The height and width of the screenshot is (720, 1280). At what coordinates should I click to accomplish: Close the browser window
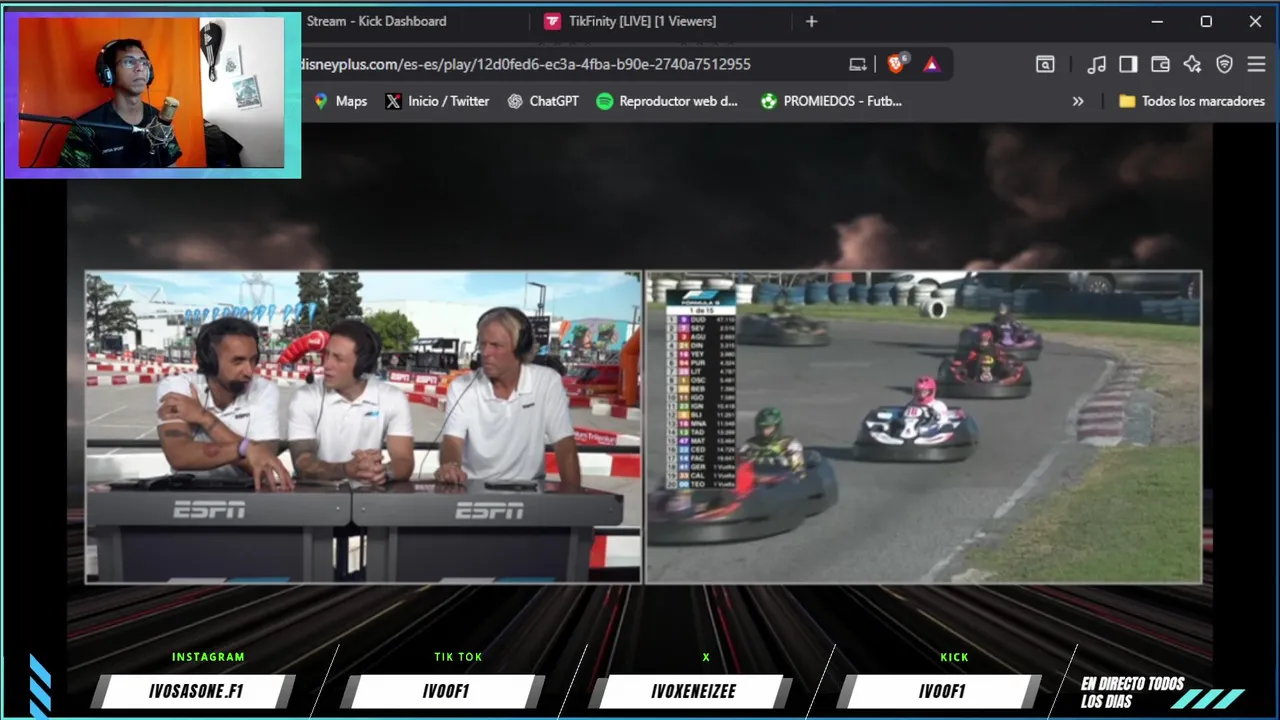tap(1255, 21)
